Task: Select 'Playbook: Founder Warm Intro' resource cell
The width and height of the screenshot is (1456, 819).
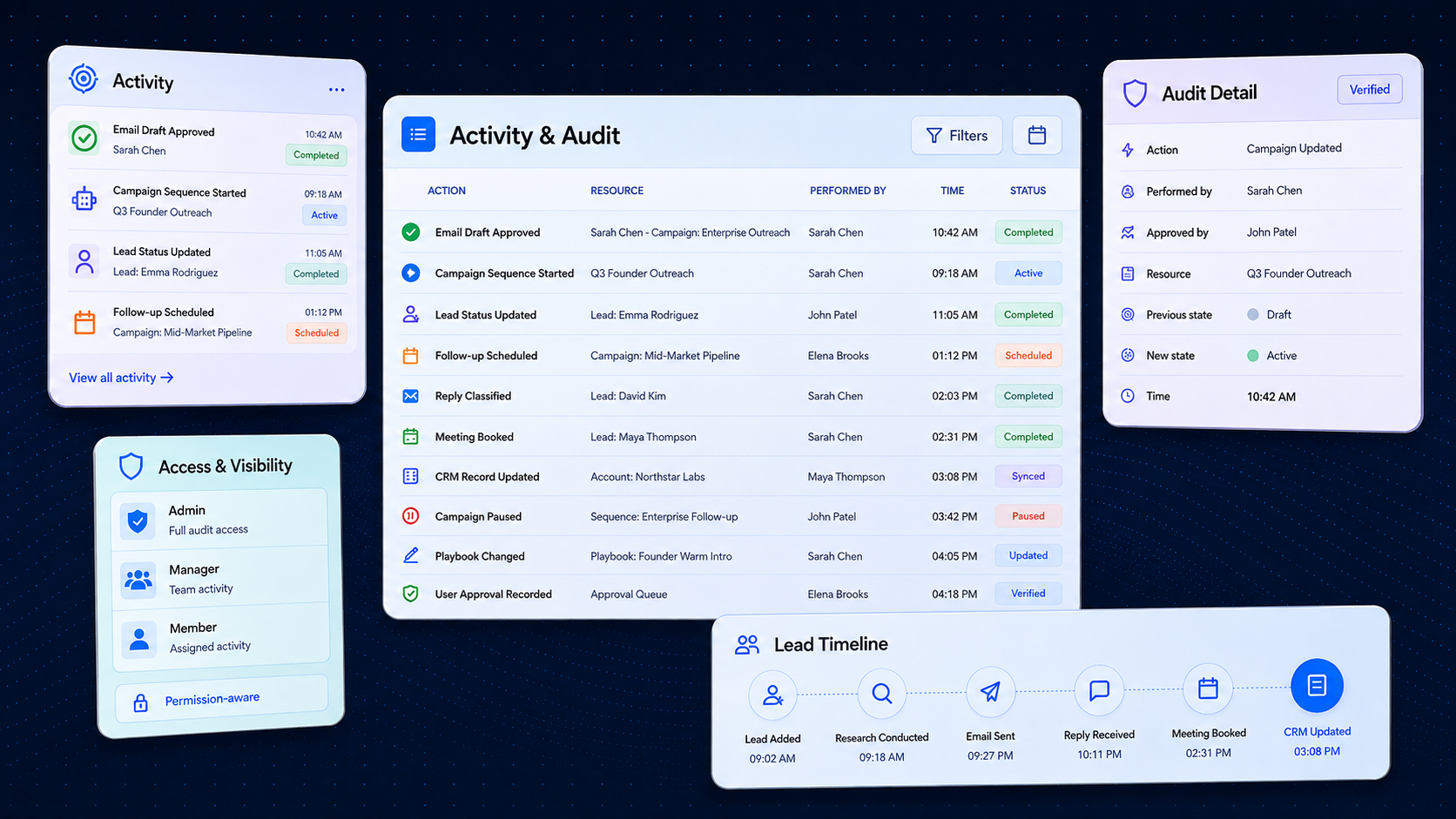Action: (x=661, y=556)
